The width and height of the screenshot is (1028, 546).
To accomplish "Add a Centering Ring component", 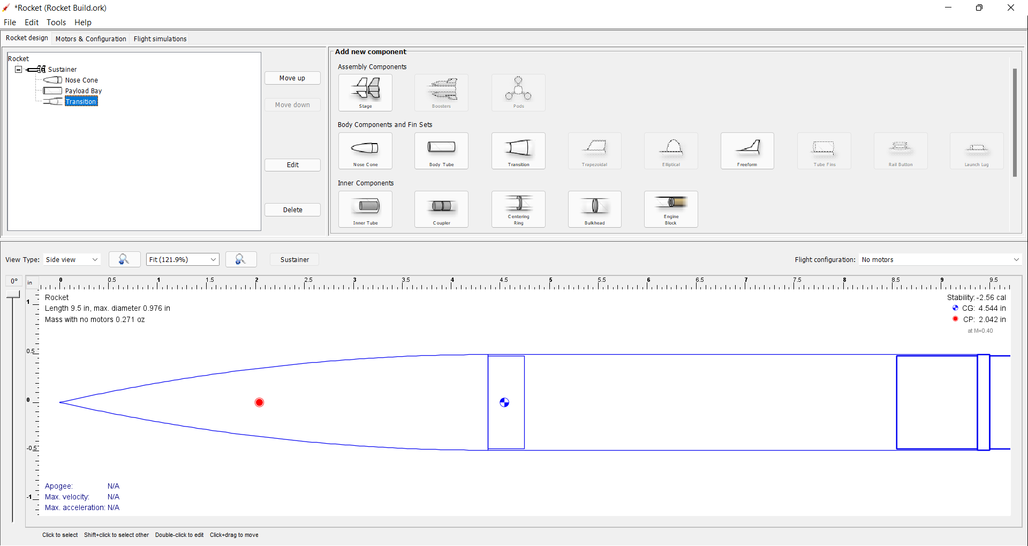I will (x=518, y=209).
